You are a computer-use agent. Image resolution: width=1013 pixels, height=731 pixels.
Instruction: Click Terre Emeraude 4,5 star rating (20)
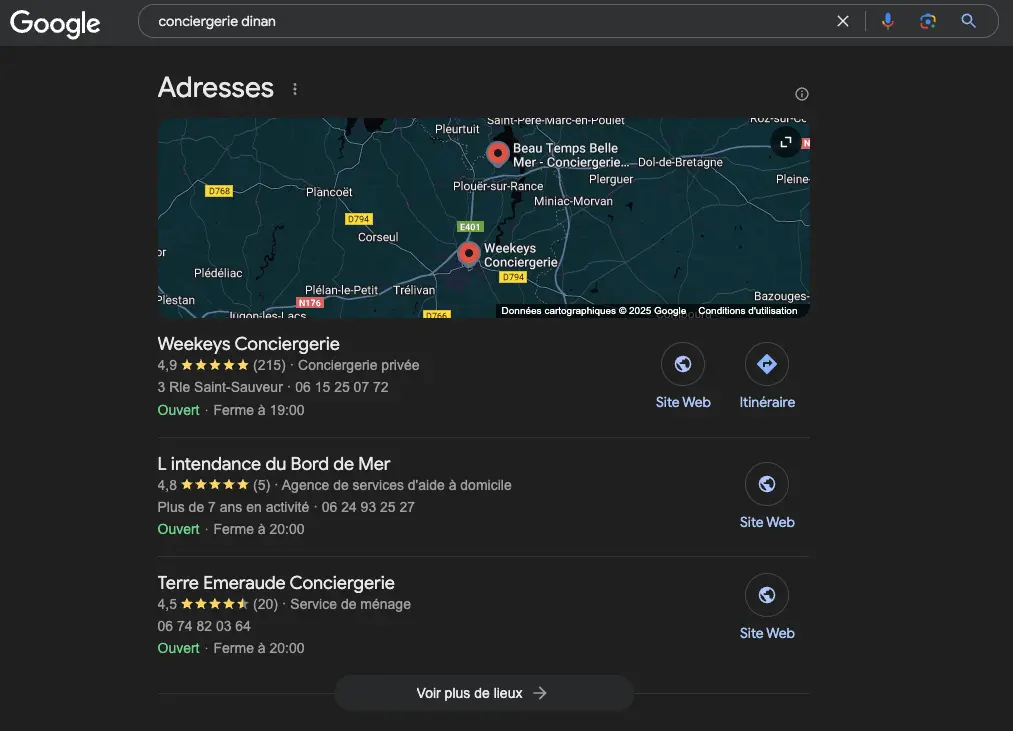tap(218, 604)
